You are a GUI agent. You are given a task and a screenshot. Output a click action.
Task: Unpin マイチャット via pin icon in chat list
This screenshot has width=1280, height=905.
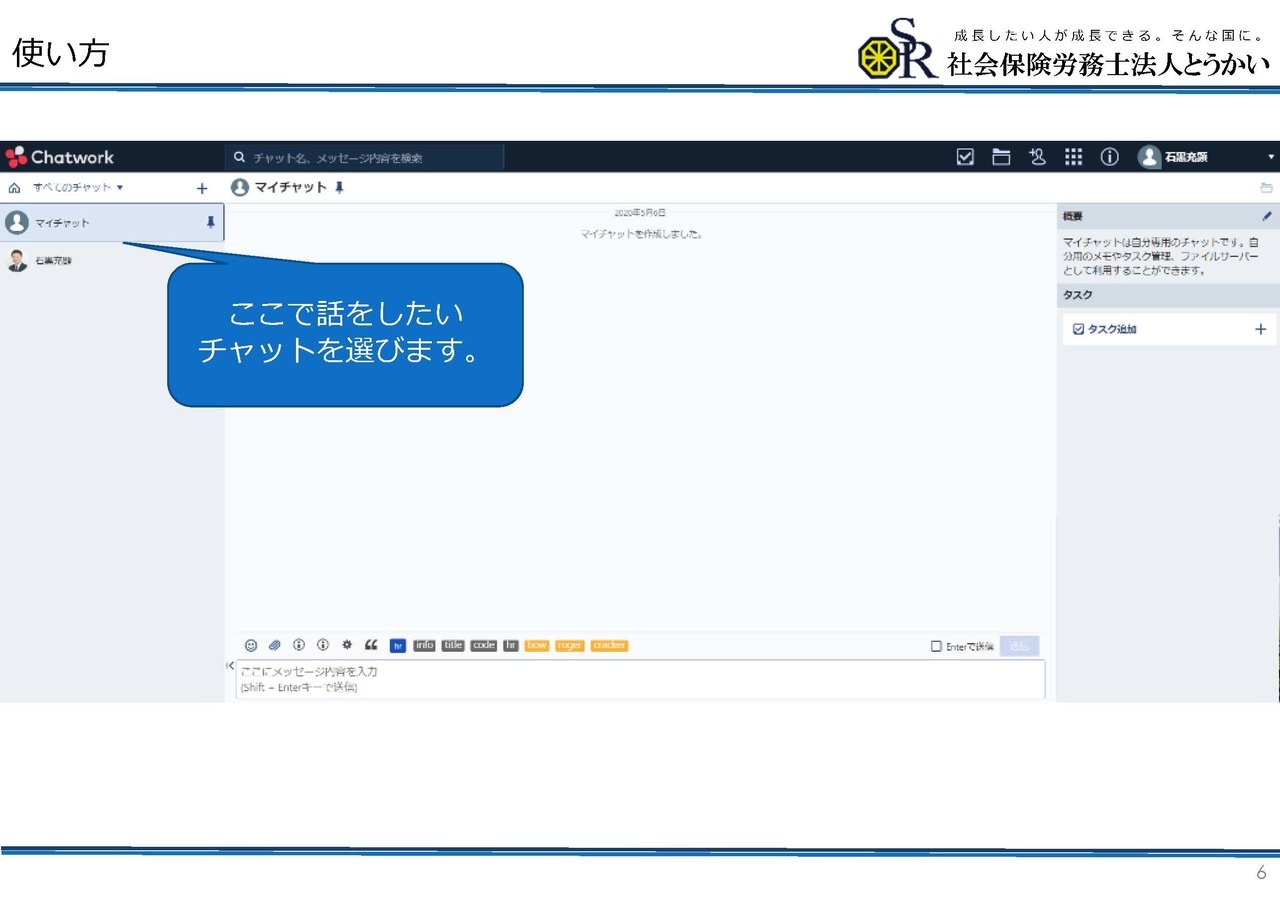tap(210, 223)
